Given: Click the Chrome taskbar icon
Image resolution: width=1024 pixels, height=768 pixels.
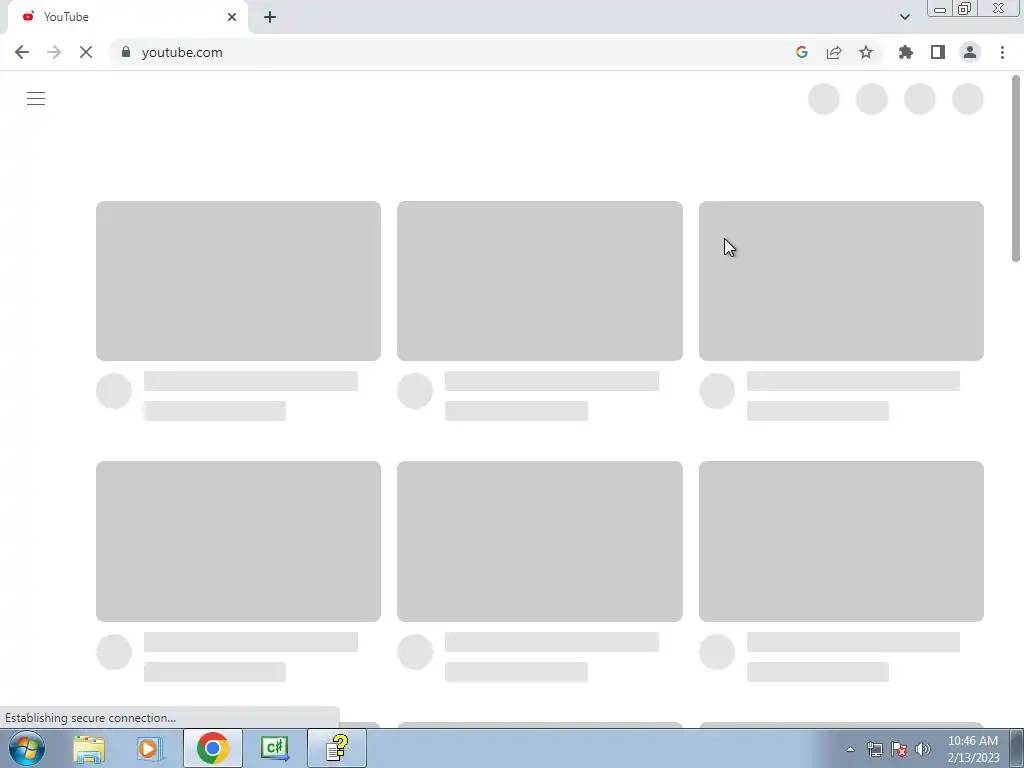Looking at the screenshot, I should coord(212,748).
